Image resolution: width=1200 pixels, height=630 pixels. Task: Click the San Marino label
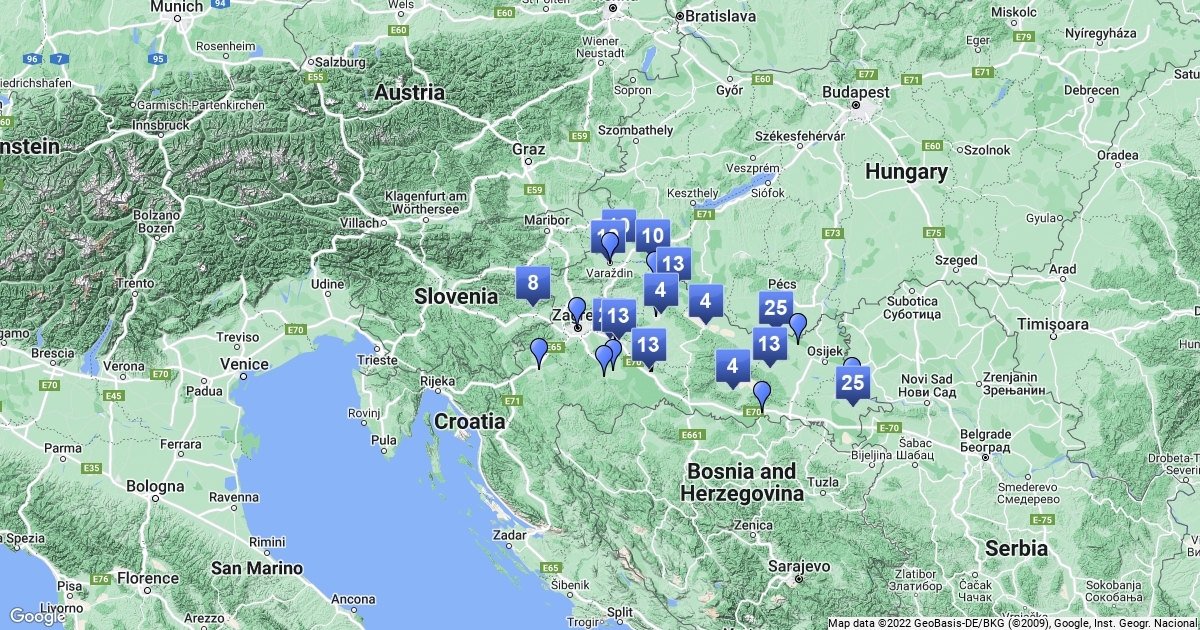point(257,568)
